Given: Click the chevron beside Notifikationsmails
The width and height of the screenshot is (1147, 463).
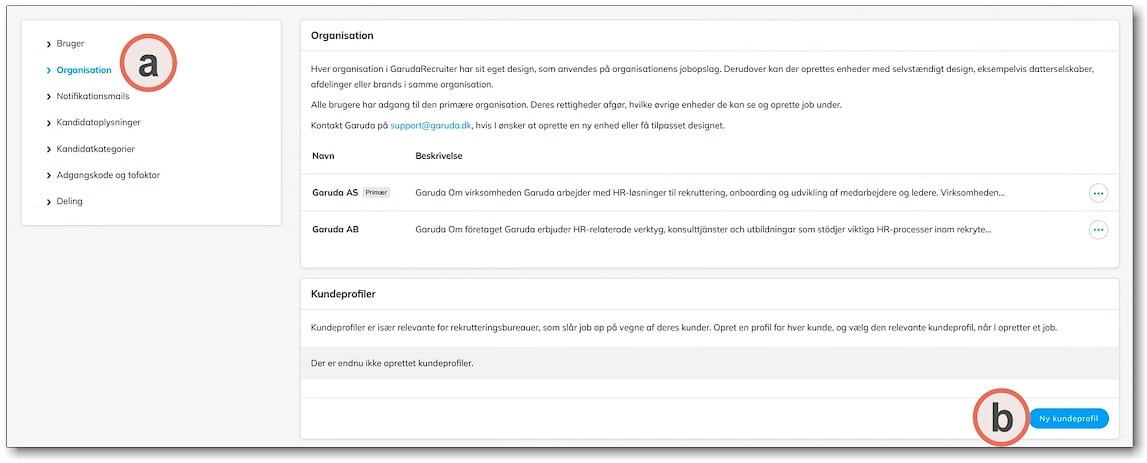Looking at the screenshot, I should 48,97.
